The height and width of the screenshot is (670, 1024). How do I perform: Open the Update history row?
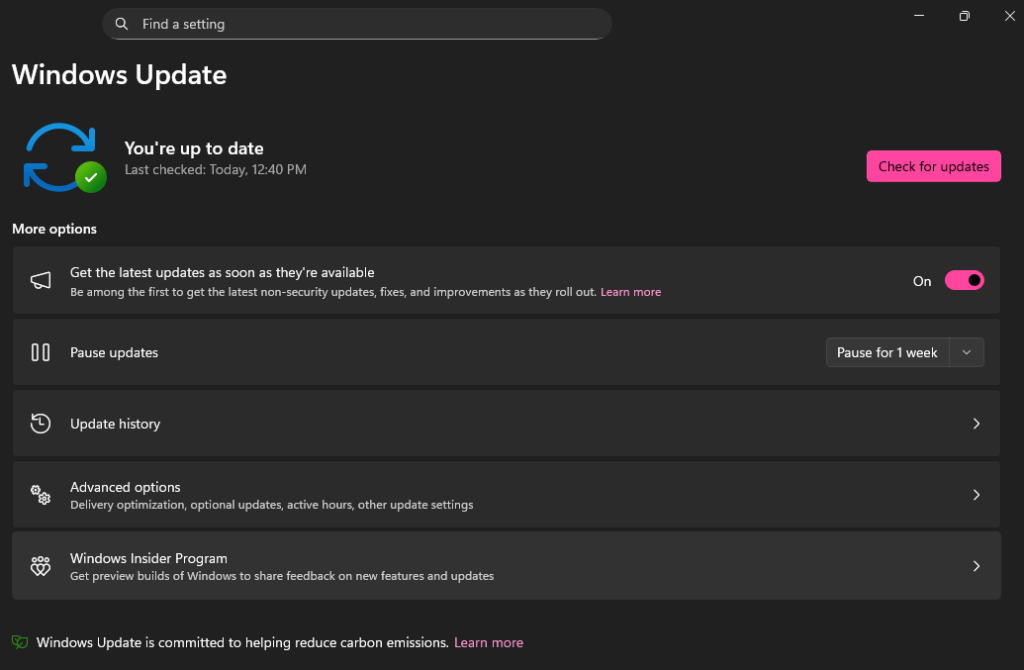500,423
